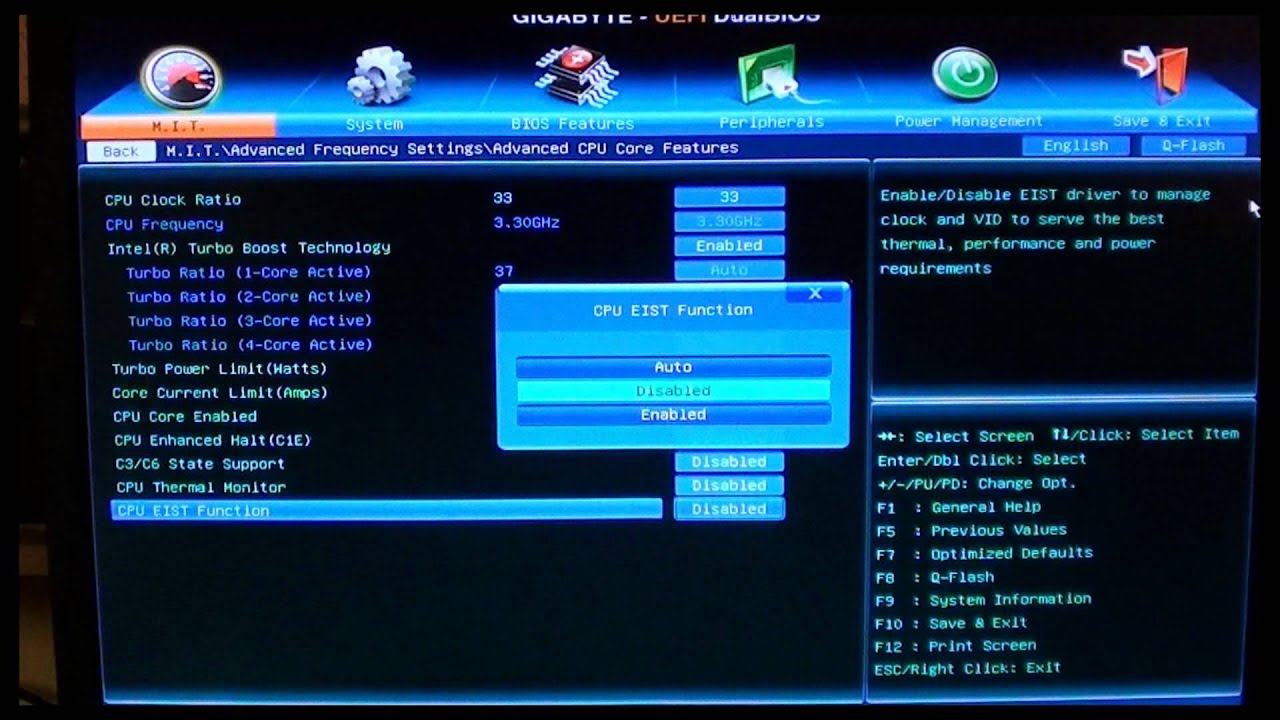Open Turbo Ratio 1-Core Active Auto field
Image resolution: width=1280 pixels, height=720 pixels.
point(729,270)
